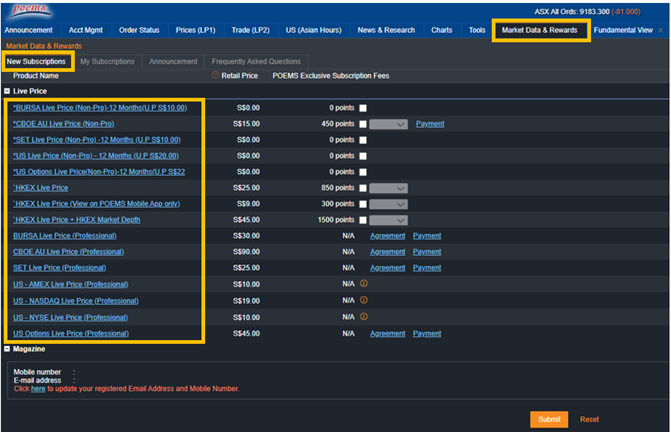Click the info icon for US - AMEX Live Price
Screen dimensions: 671x432
pyautogui.click(x=364, y=284)
